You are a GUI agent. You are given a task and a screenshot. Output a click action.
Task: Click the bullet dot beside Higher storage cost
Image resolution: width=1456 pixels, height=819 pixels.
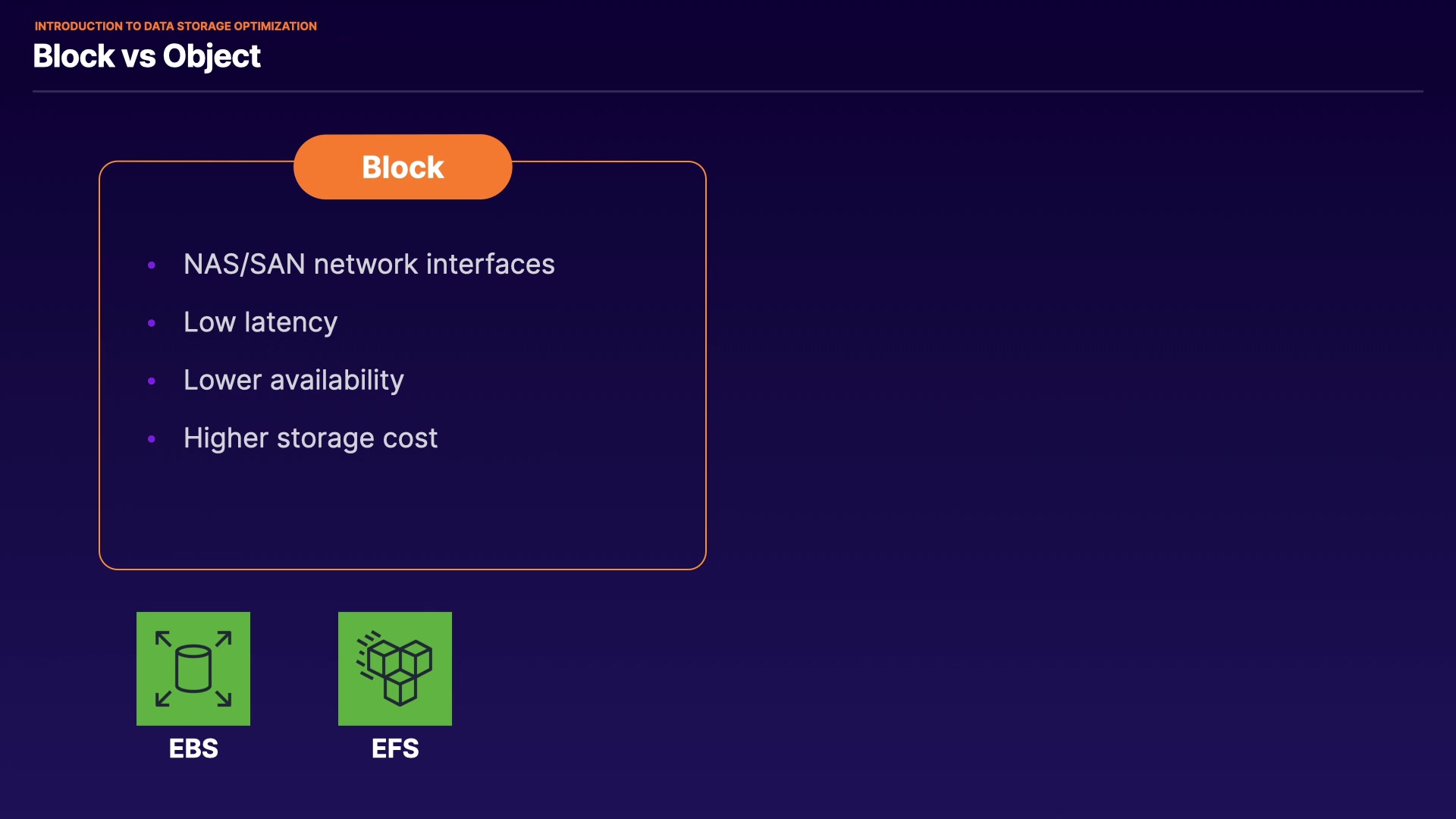[152, 439]
